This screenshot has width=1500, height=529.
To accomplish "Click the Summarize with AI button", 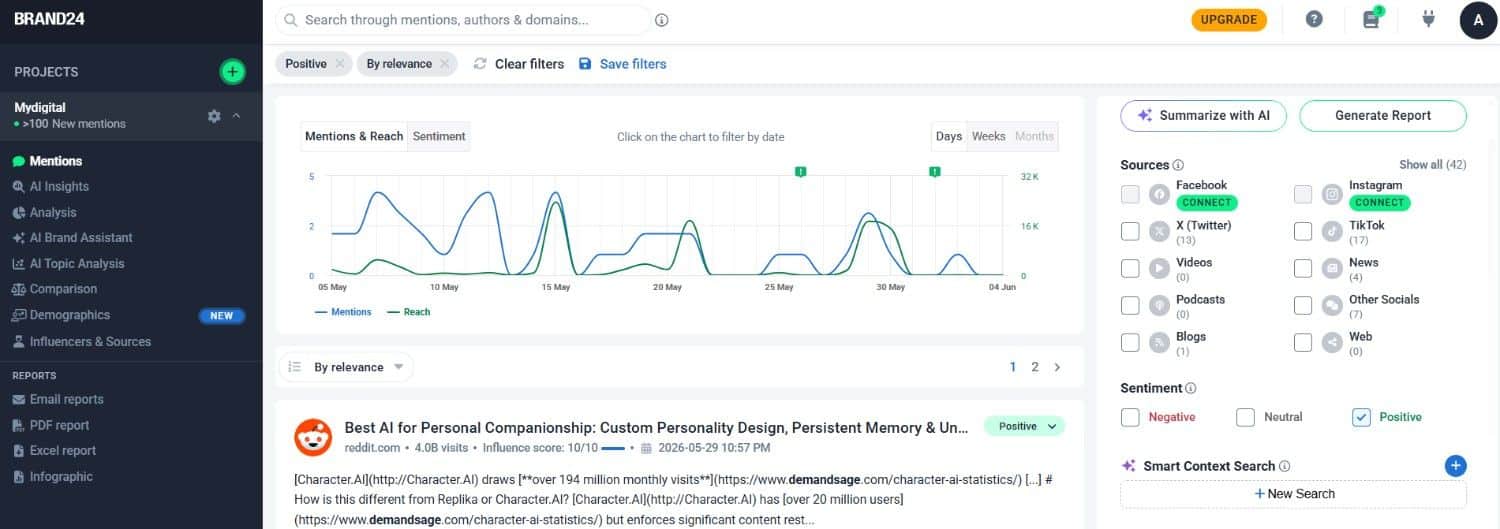I will click(1204, 115).
